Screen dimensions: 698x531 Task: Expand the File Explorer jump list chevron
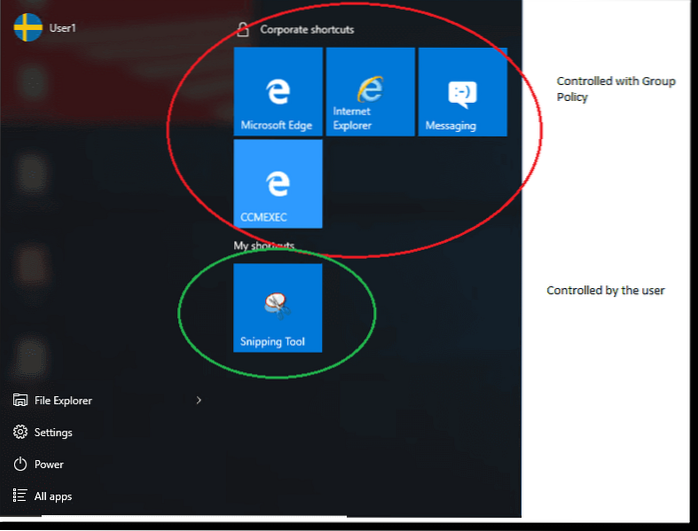point(199,400)
